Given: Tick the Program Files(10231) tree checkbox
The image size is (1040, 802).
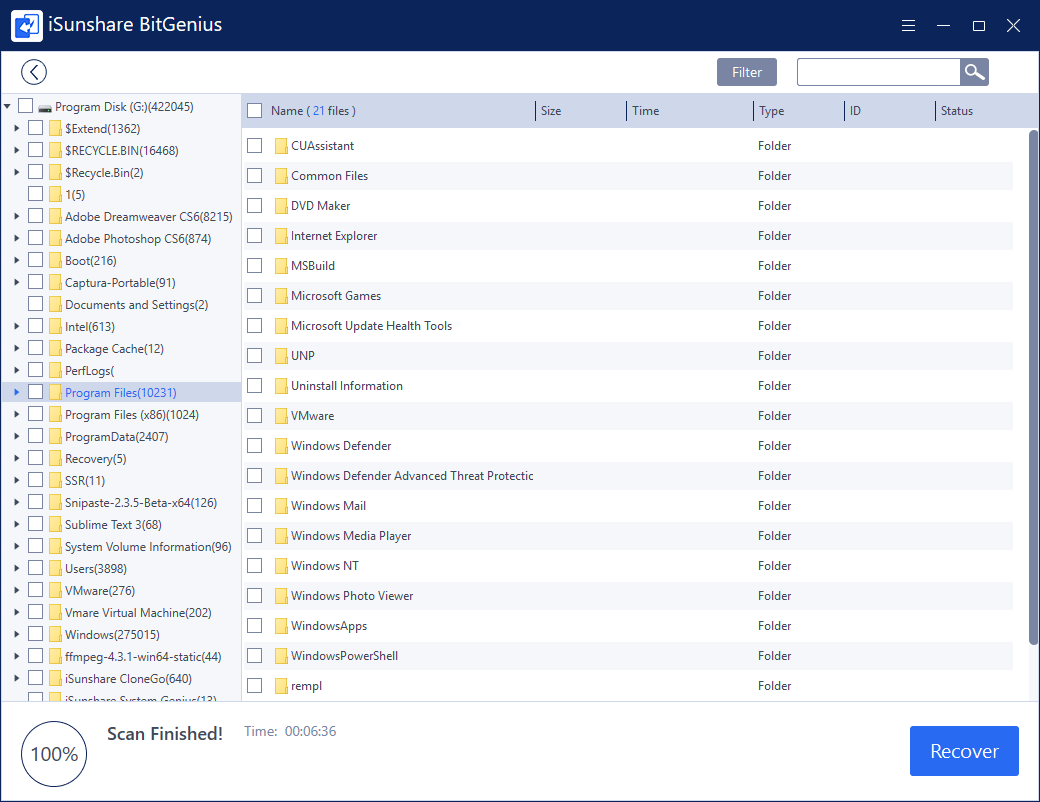Looking at the screenshot, I should point(36,391).
